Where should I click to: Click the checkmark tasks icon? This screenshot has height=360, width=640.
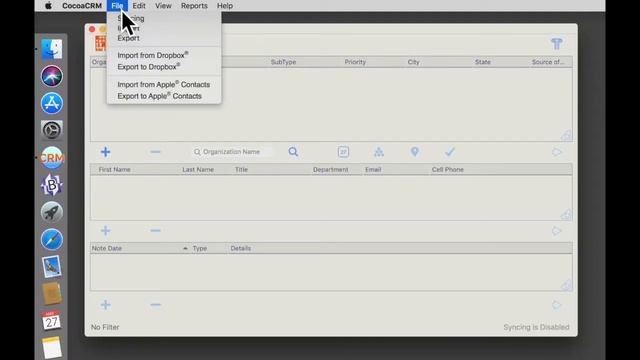point(450,152)
